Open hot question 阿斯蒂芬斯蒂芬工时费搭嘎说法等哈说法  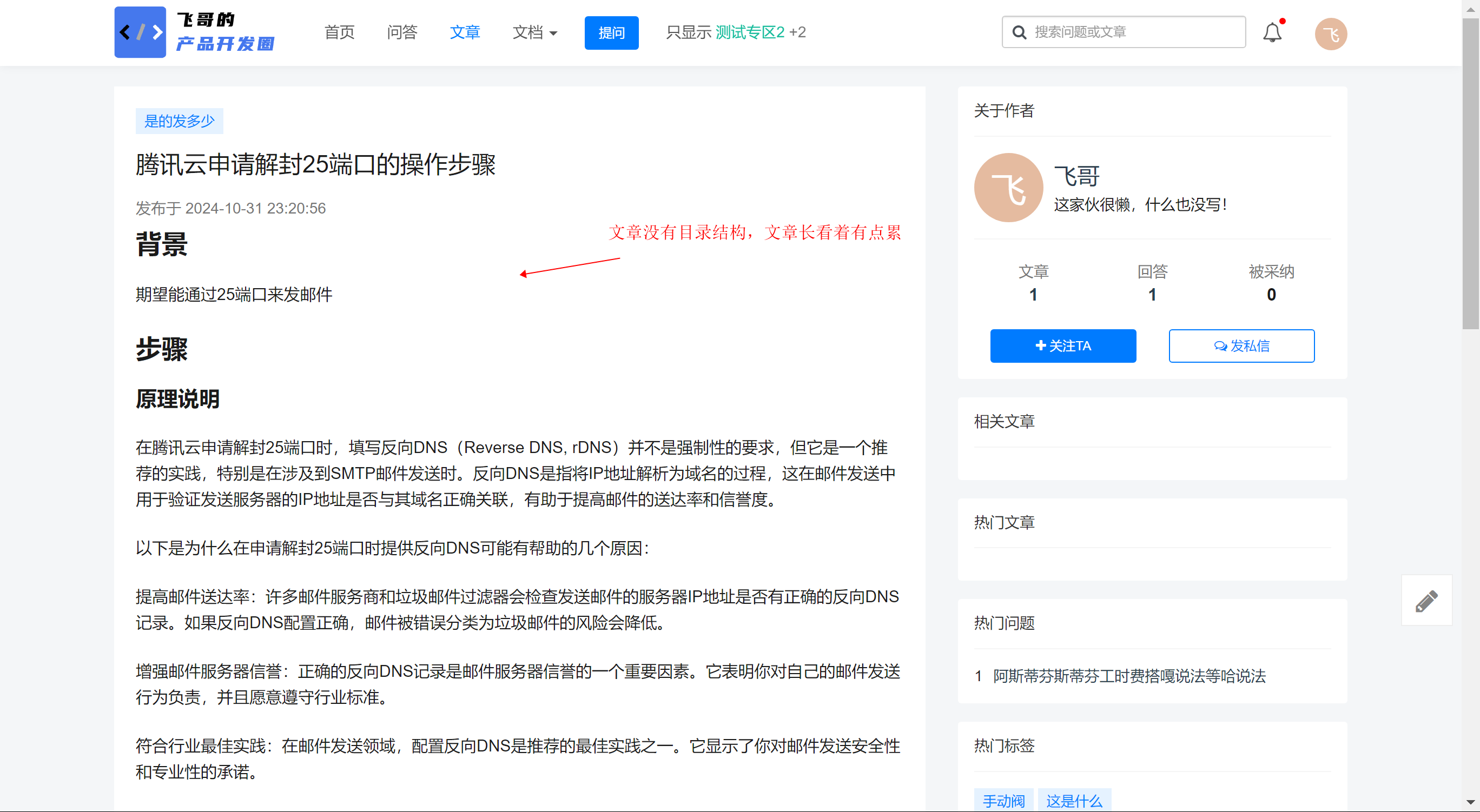pyautogui.click(x=1129, y=676)
